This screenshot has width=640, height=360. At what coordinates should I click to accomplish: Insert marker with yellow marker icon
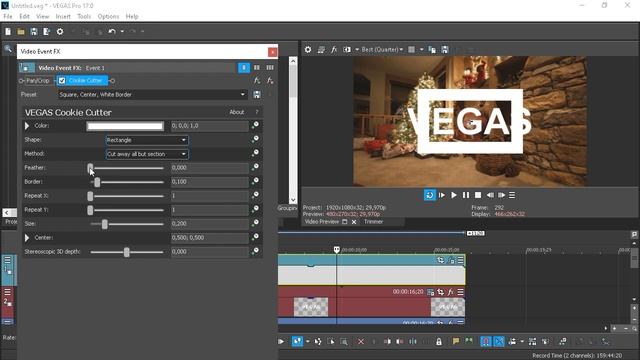[456, 341]
